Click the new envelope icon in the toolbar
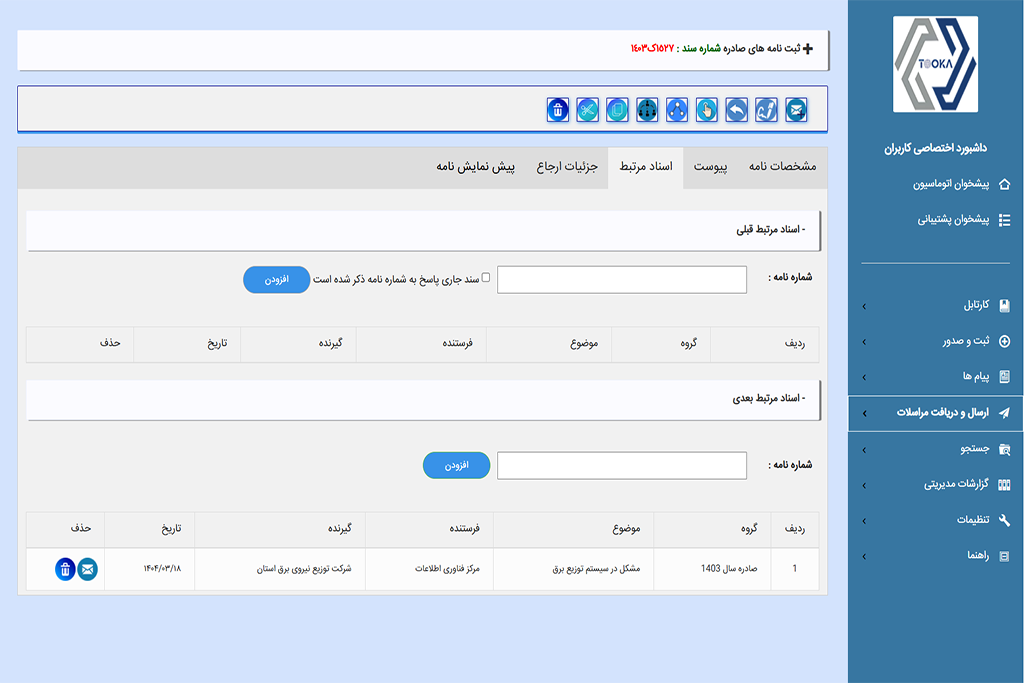The height and width of the screenshot is (683, 1024). tap(797, 110)
